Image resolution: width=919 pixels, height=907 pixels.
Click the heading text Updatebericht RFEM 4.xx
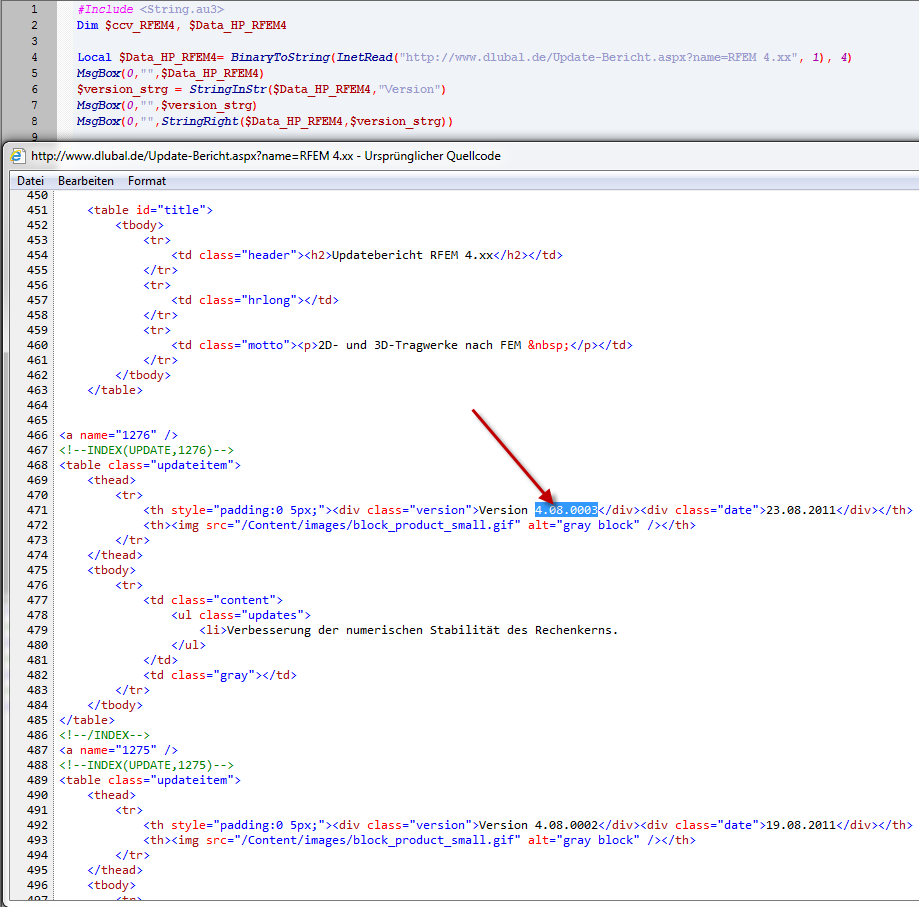pos(412,255)
